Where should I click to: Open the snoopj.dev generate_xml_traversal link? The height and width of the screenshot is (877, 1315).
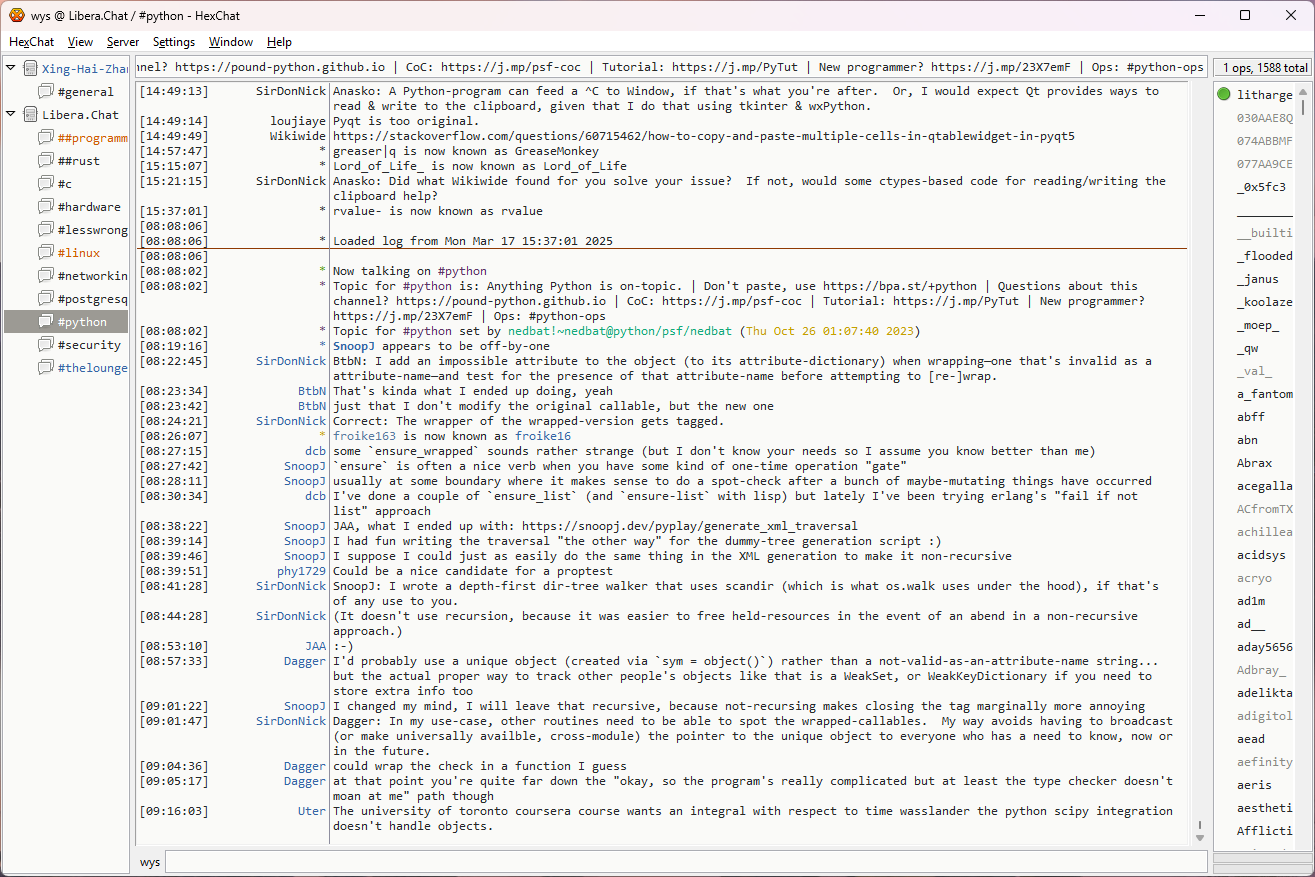click(689, 526)
